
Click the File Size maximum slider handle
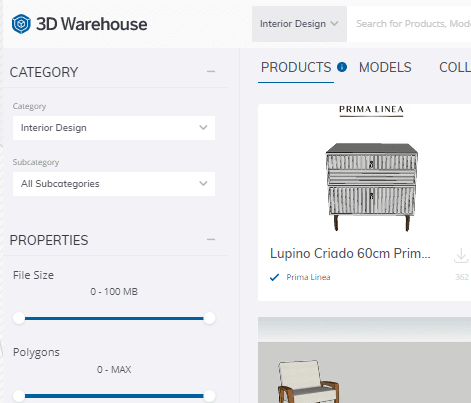pyautogui.click(x=209, y=318)
